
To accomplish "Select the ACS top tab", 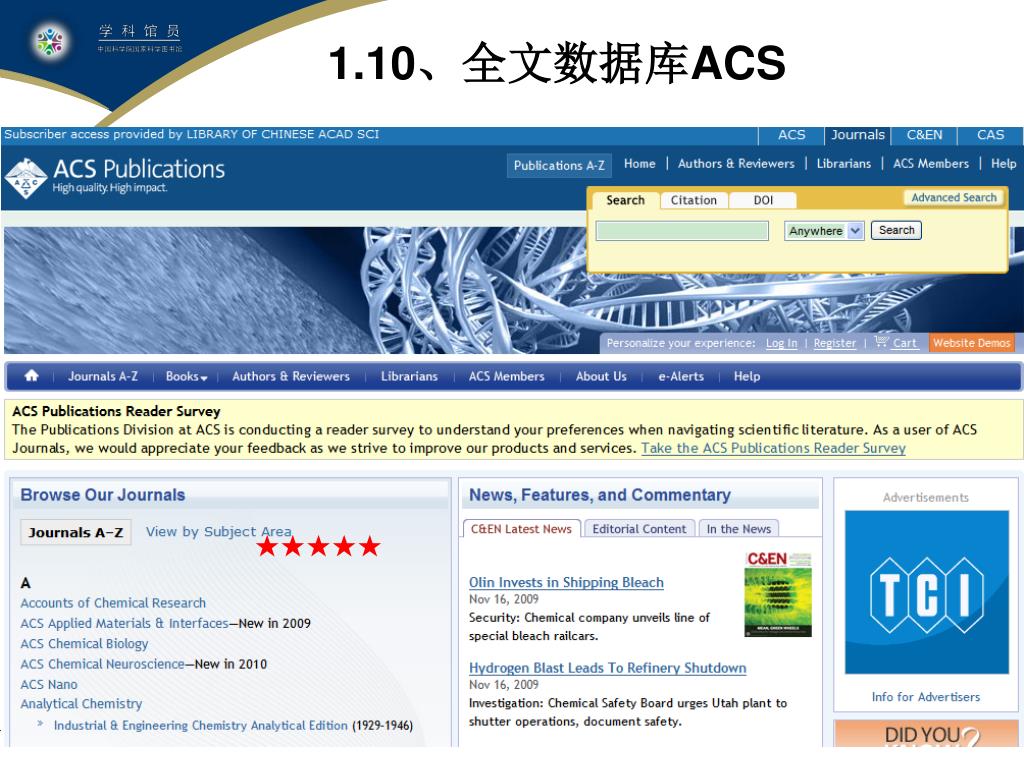I will point(791,135).
